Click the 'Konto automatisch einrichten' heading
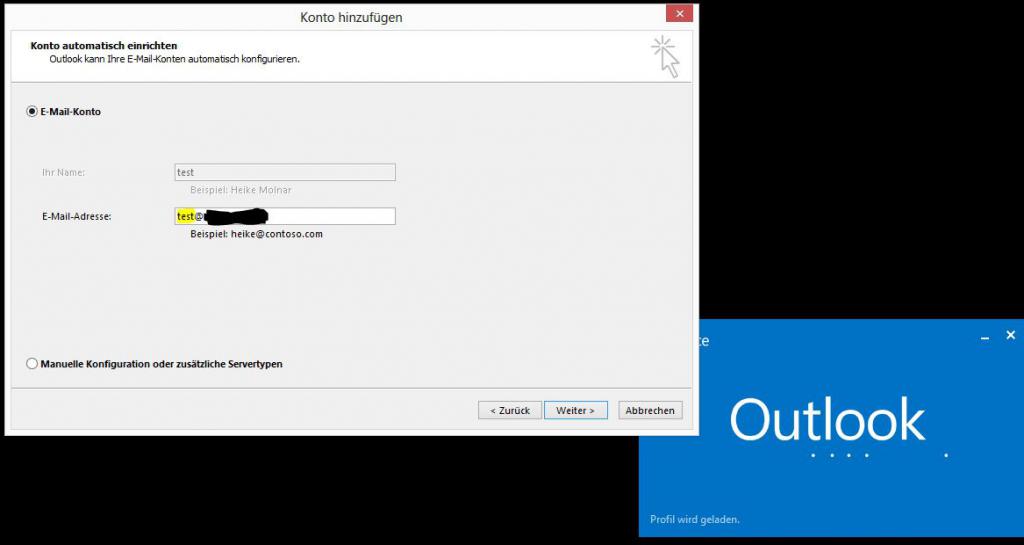Image resolution: width=1024 pixels, height=545 pixels. click(x=104, y=46)
